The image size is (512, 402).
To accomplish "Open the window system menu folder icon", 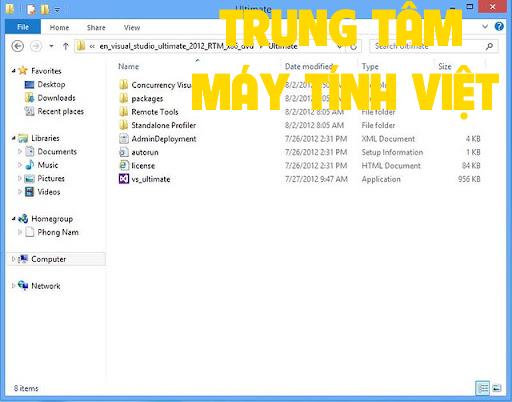I will pyautogui.click(x=10, y=9).
